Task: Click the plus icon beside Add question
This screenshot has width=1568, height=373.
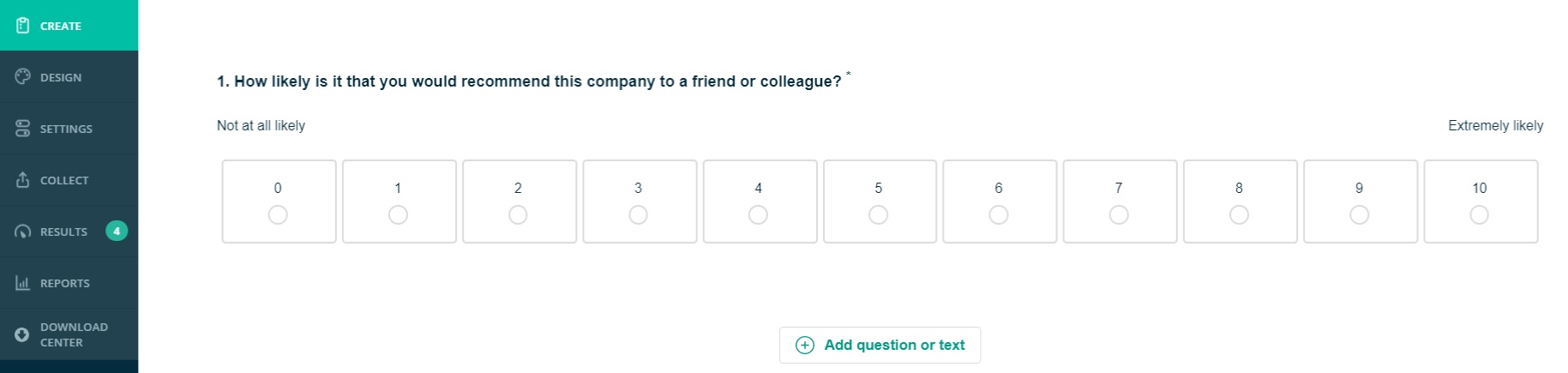Action: (x=805, y=345)
